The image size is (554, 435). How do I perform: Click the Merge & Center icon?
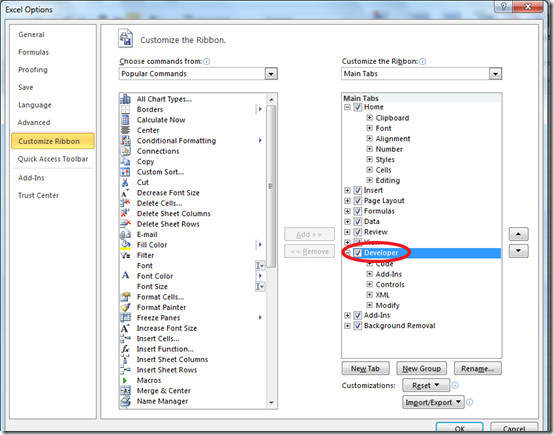tap(125, 390)
